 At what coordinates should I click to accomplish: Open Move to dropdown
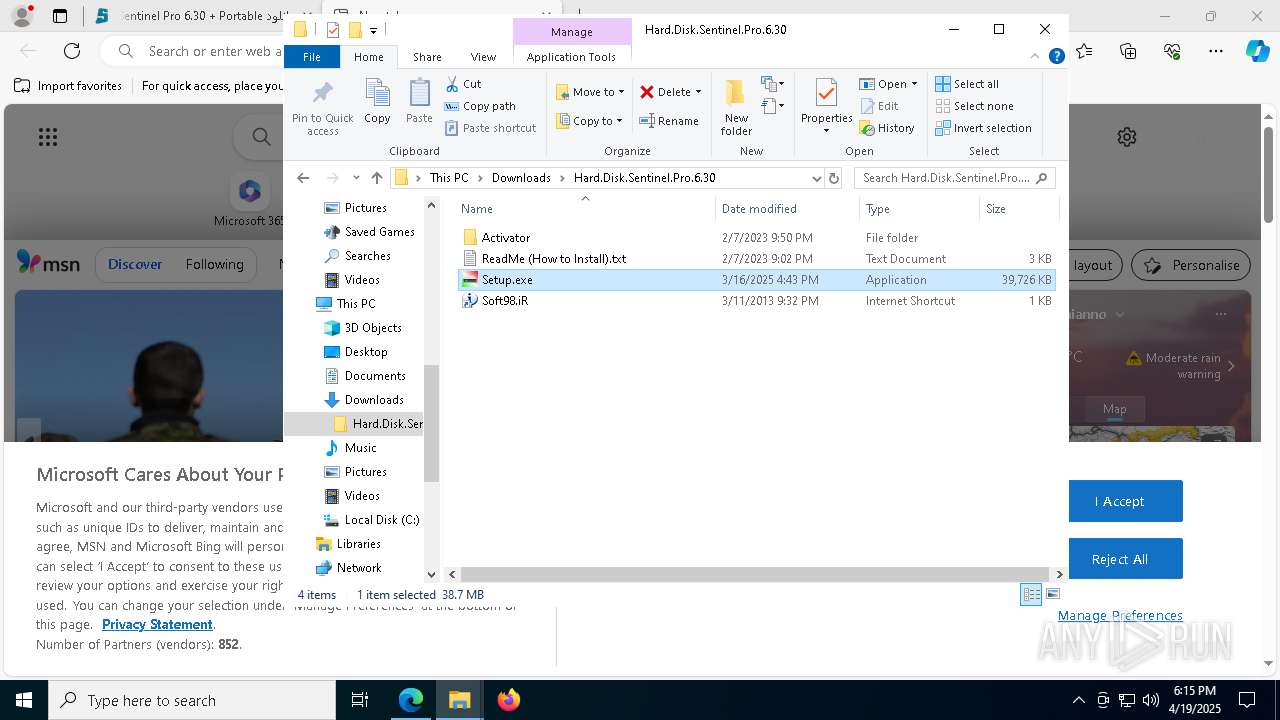pyautogui.click(x=590, y=92)
